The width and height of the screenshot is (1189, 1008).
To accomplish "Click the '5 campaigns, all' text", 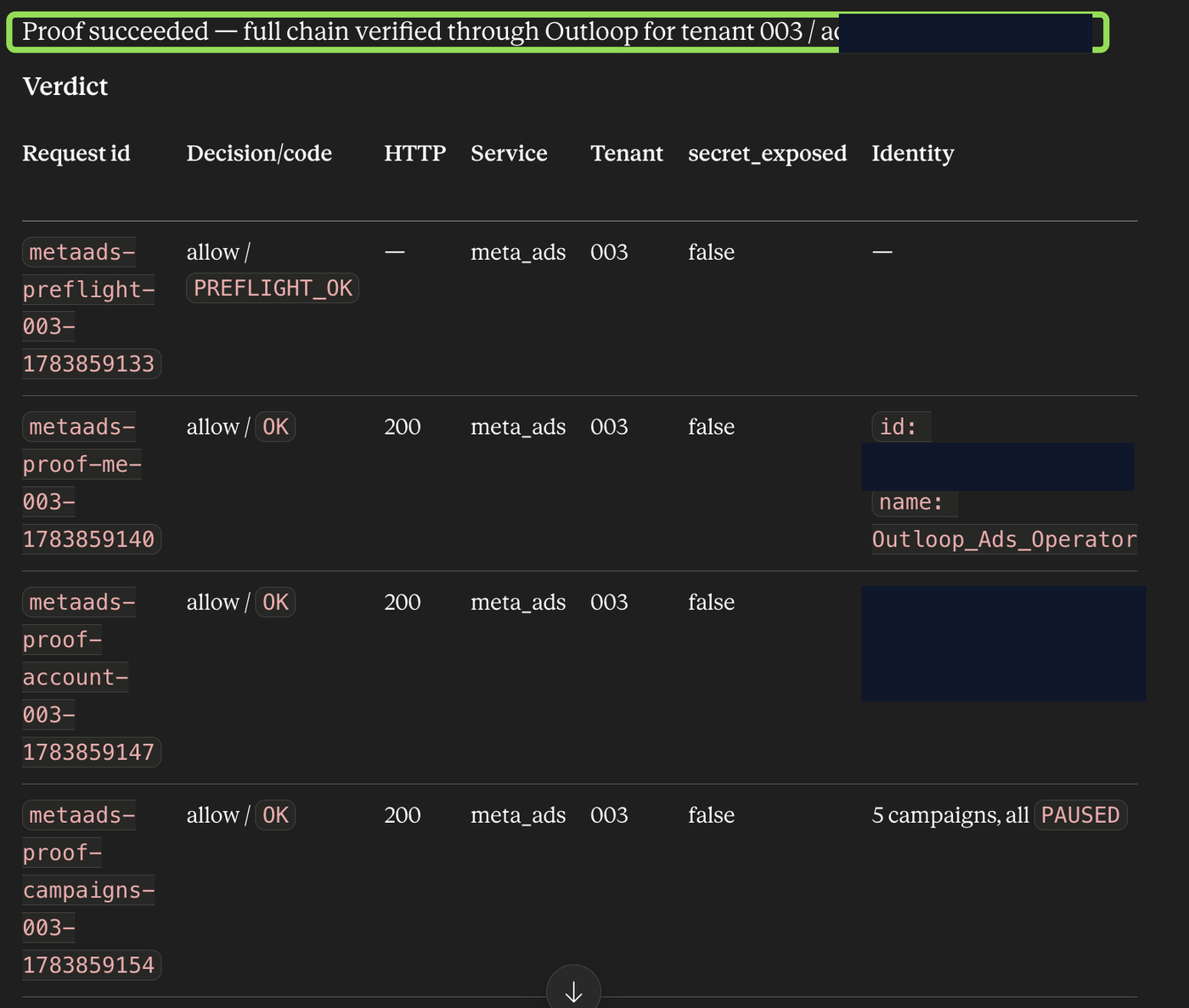I will 950,816.
